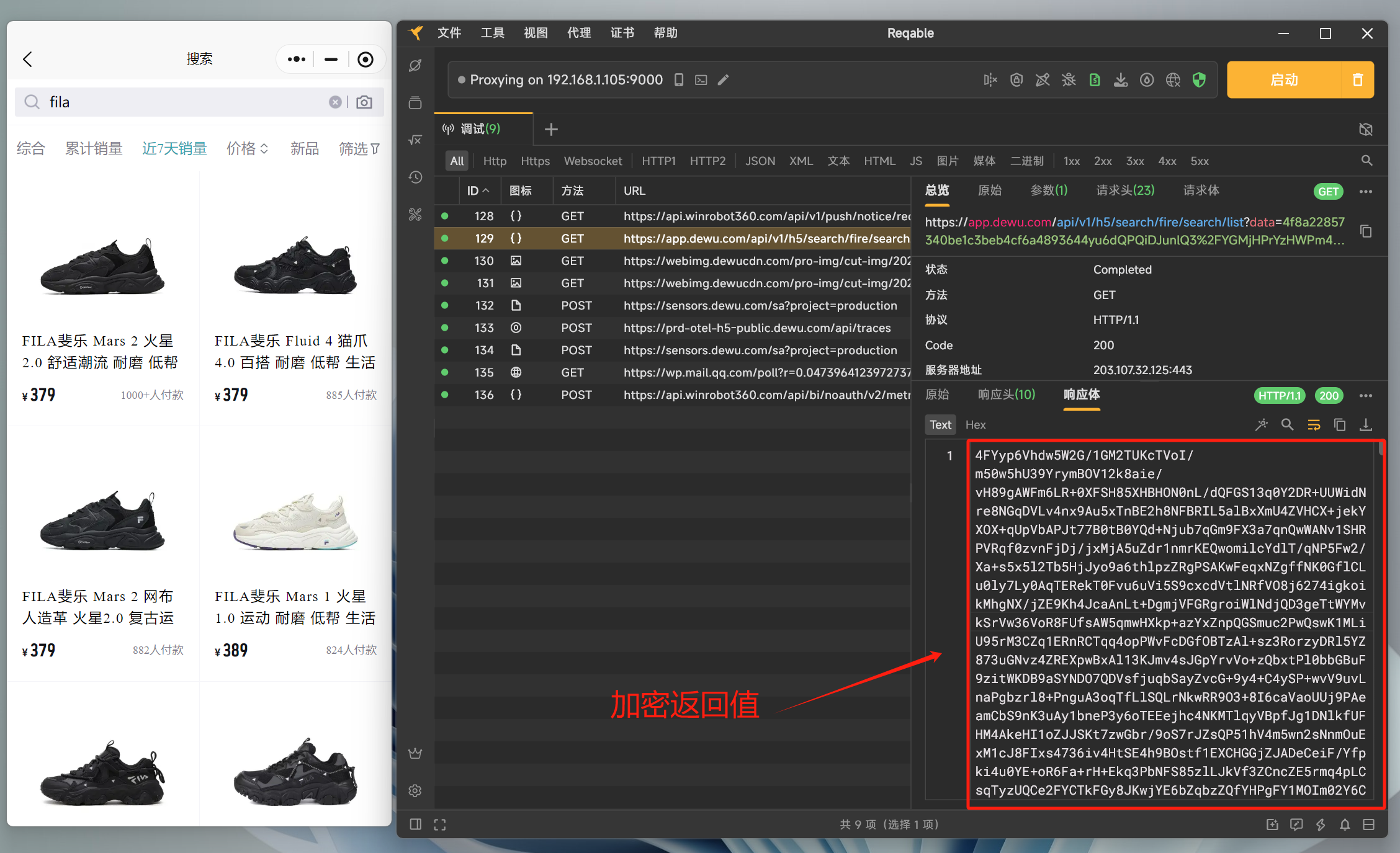The height and width of the screenshot is (853, 1400).
Task: Switch to the 请求头(23) tab
Action: pyautogui.click(x=1124, y=190)
